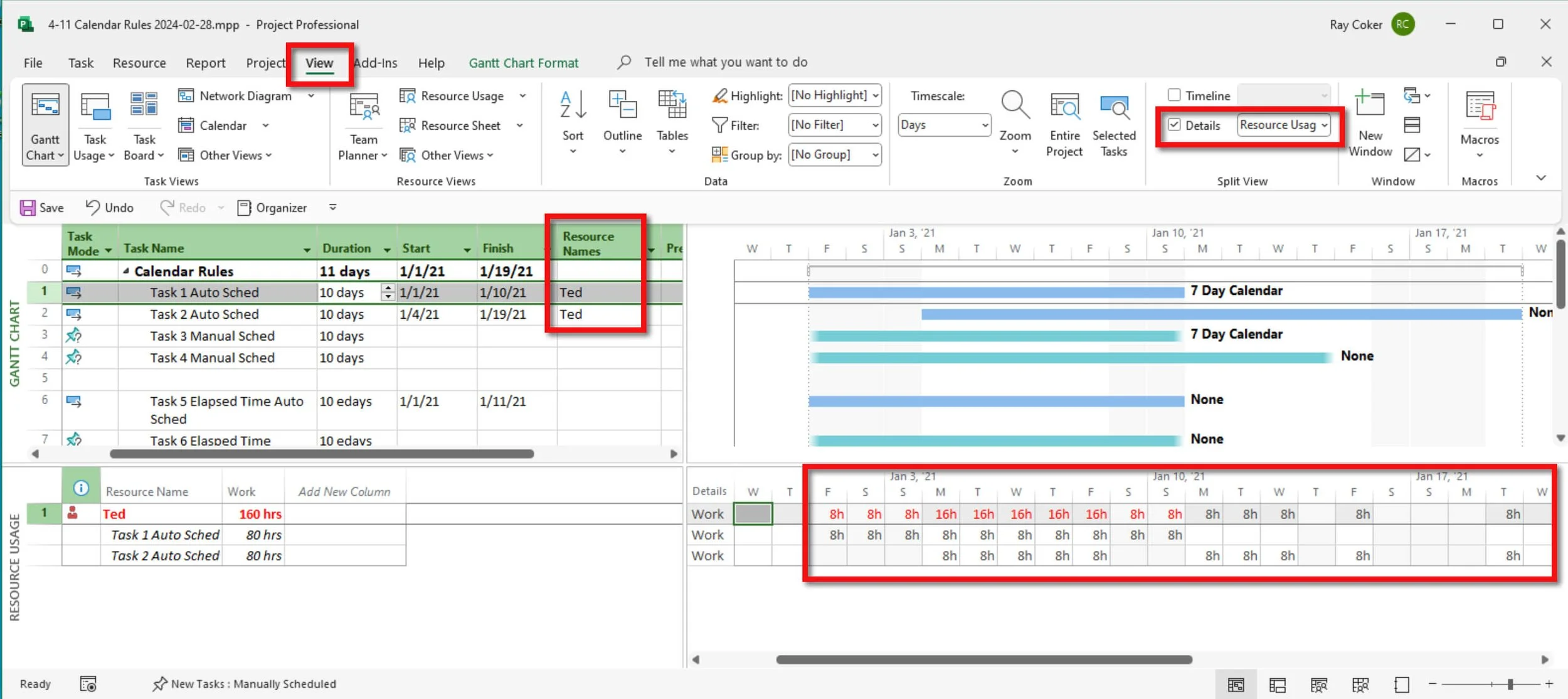Adjust the status bar zoom slider

pos(1510,684)
